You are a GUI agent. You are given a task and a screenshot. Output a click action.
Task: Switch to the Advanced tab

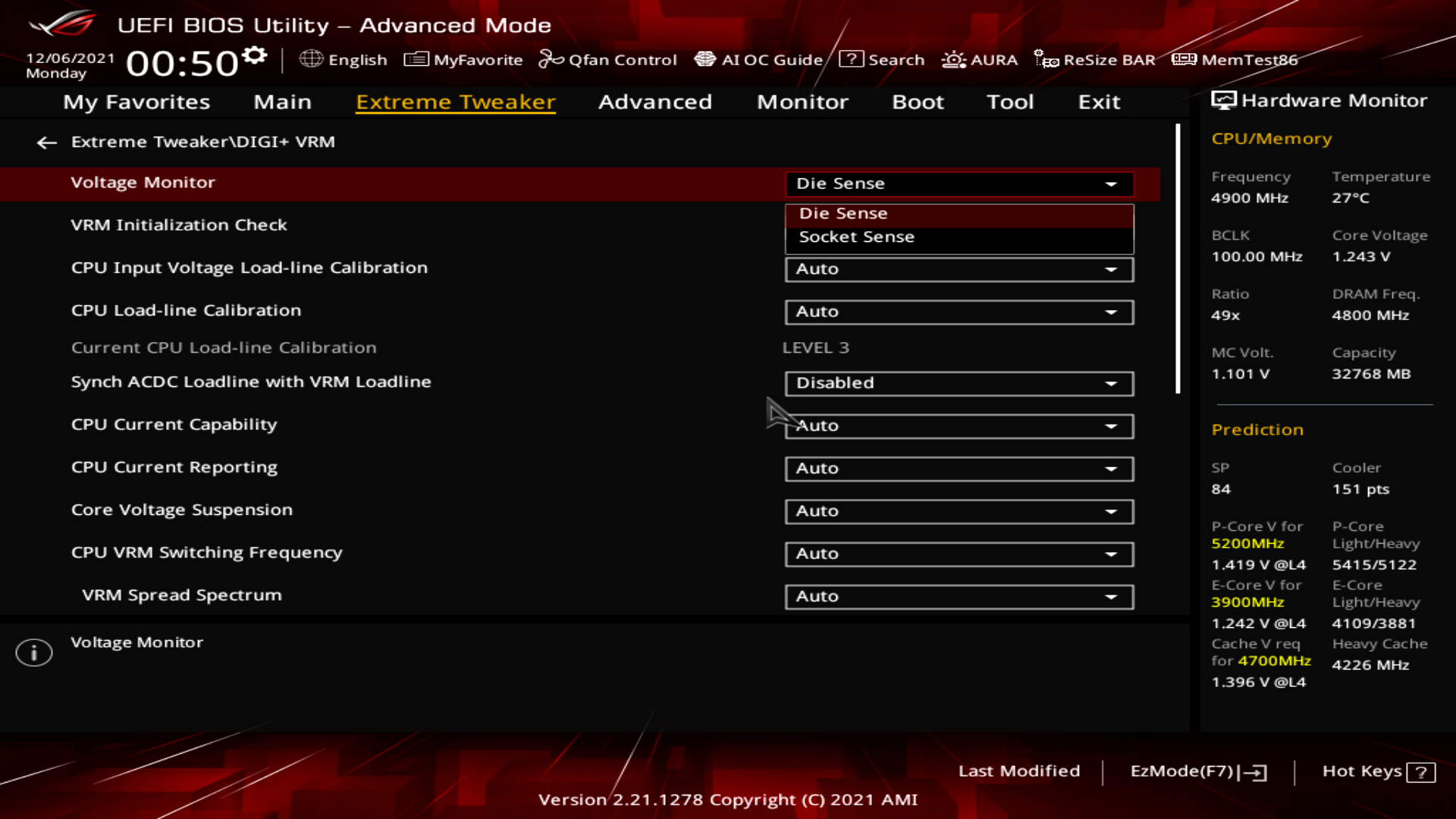[x=654, y=102]
